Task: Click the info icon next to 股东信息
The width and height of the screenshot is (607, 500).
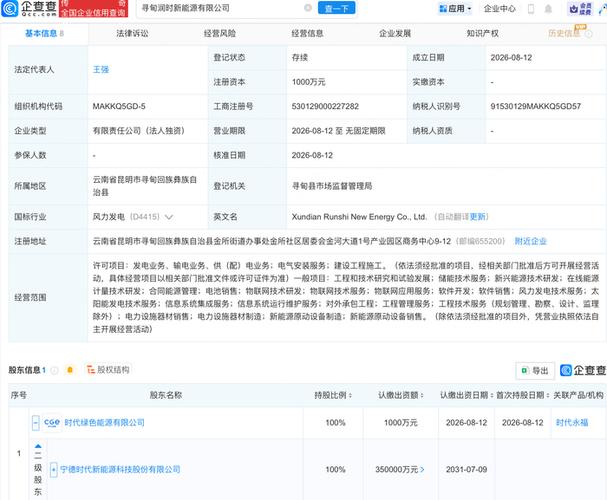Action: (54, 370)
